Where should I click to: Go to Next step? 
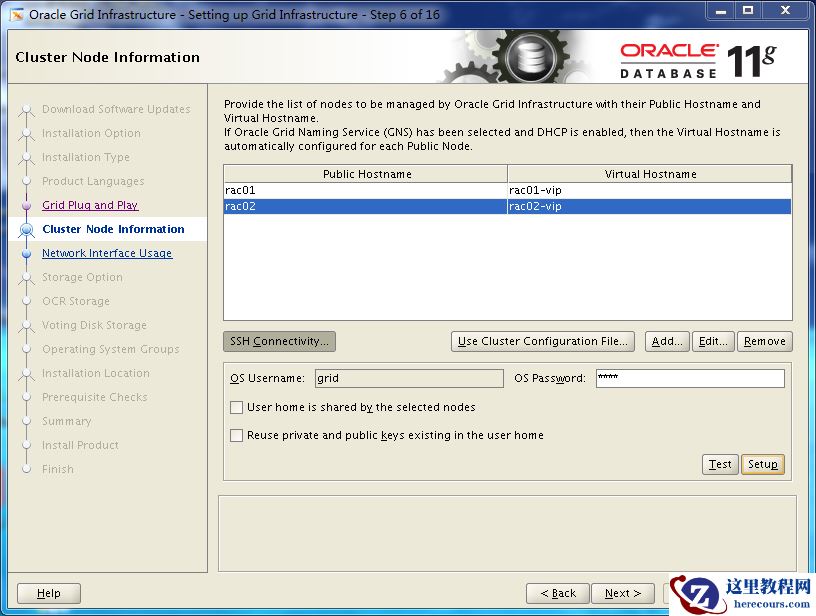[x=623, y=593]
